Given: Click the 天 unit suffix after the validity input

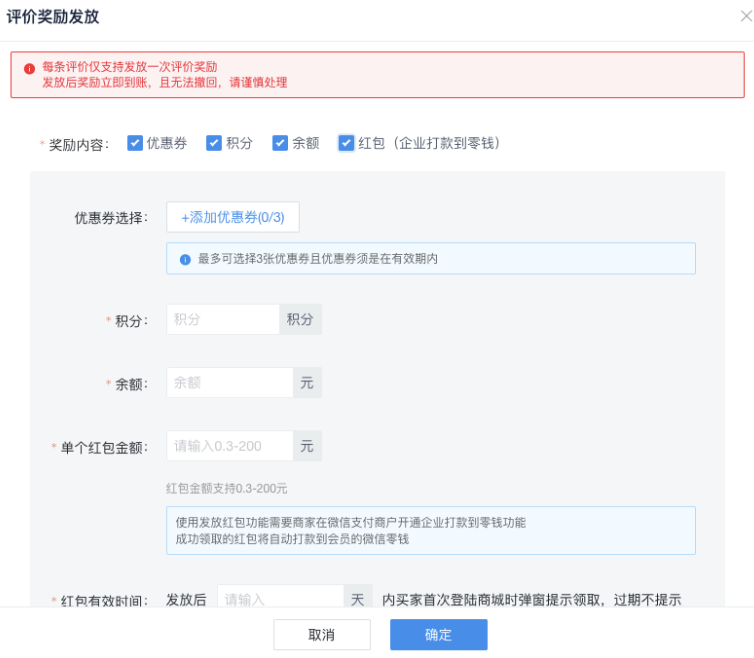Looking at the screenshot, I should click(x=358, y=599).
